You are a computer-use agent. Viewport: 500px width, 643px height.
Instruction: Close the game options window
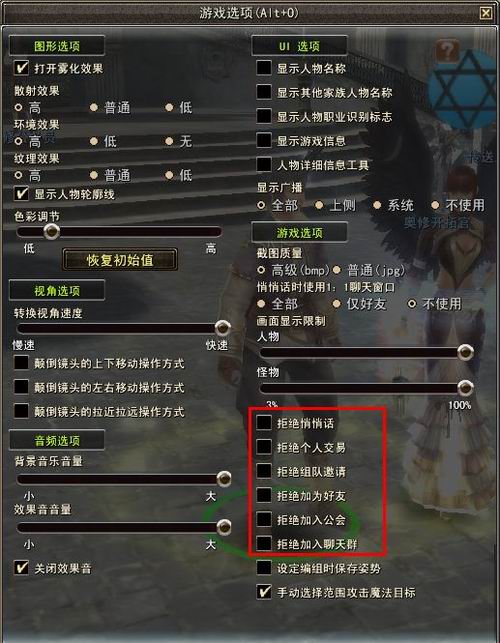[x=486, y=13]
